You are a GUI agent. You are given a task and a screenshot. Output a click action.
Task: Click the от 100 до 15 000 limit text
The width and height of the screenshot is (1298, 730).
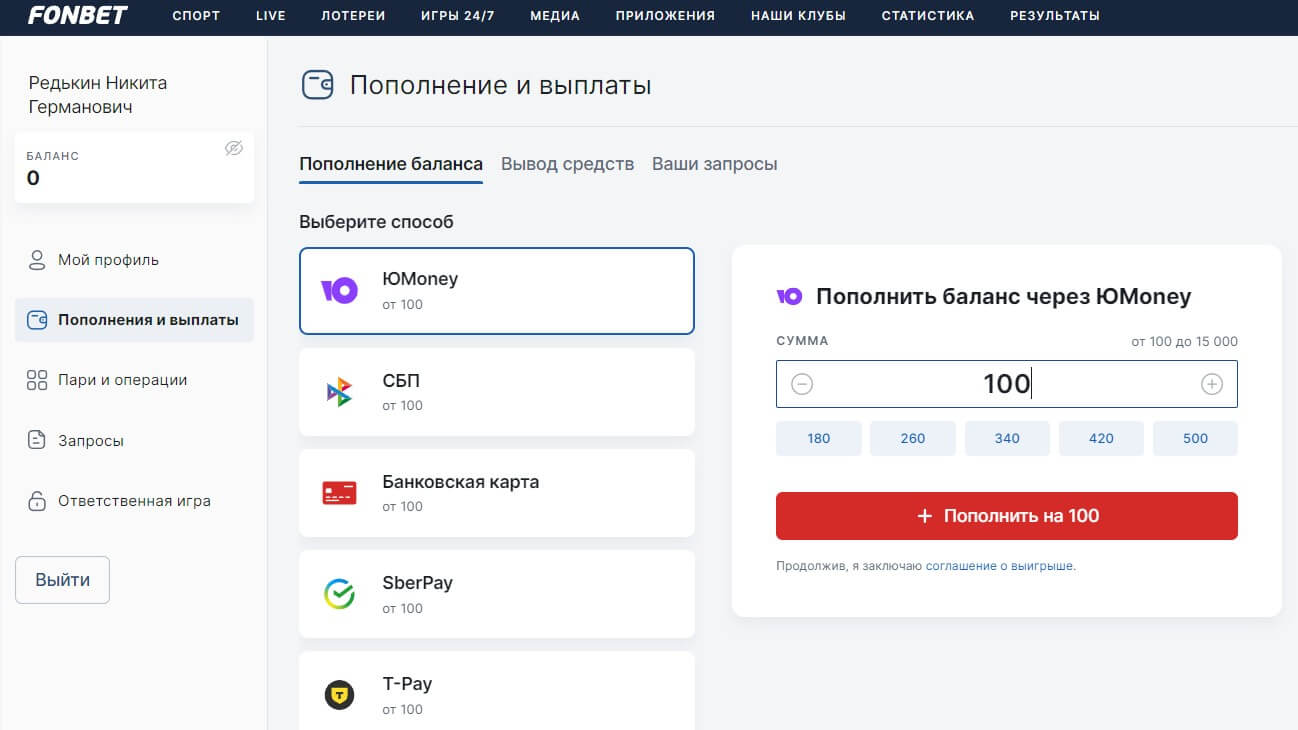[x=1184, y=342]
